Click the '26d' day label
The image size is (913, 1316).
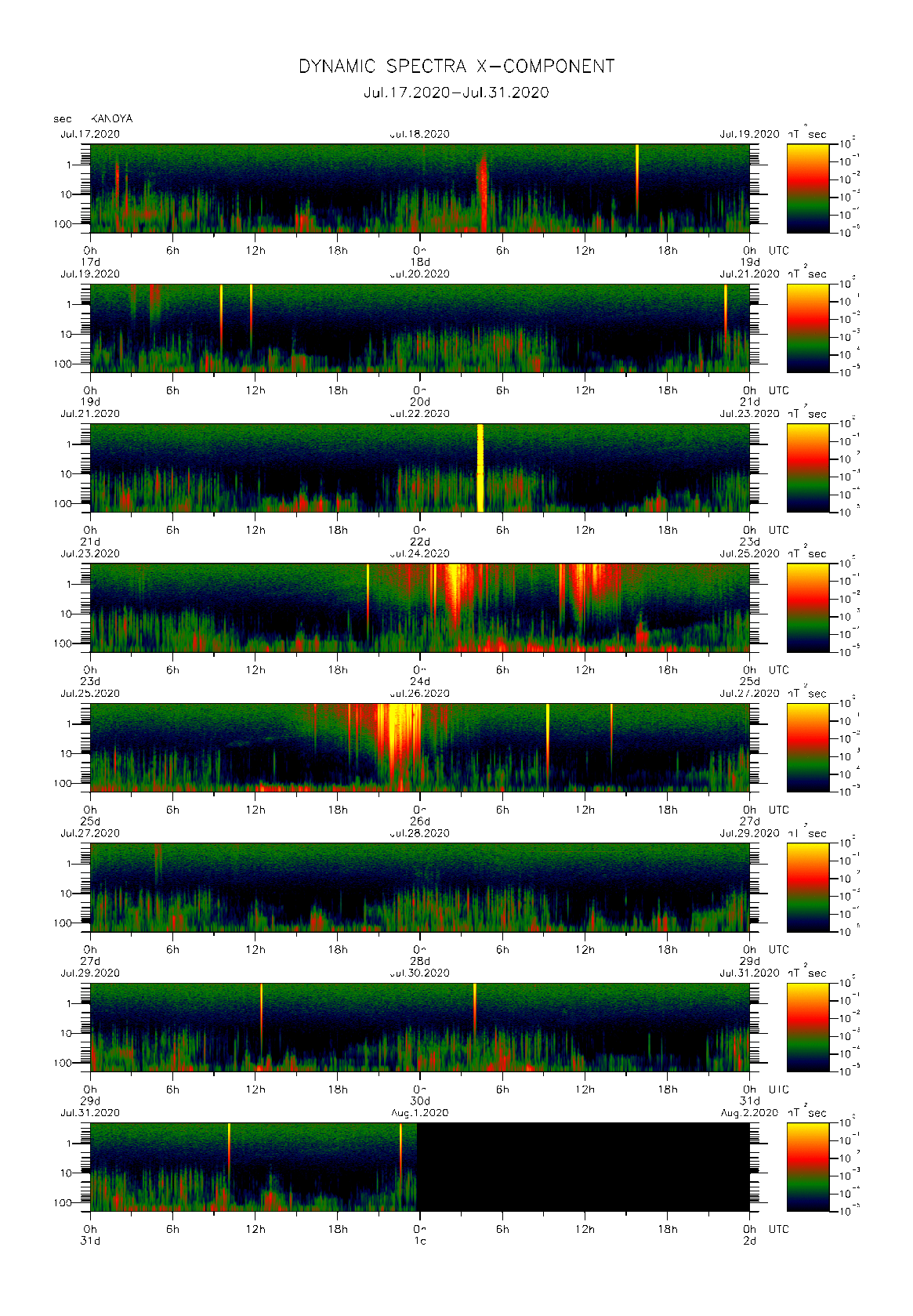coord(420,821)
